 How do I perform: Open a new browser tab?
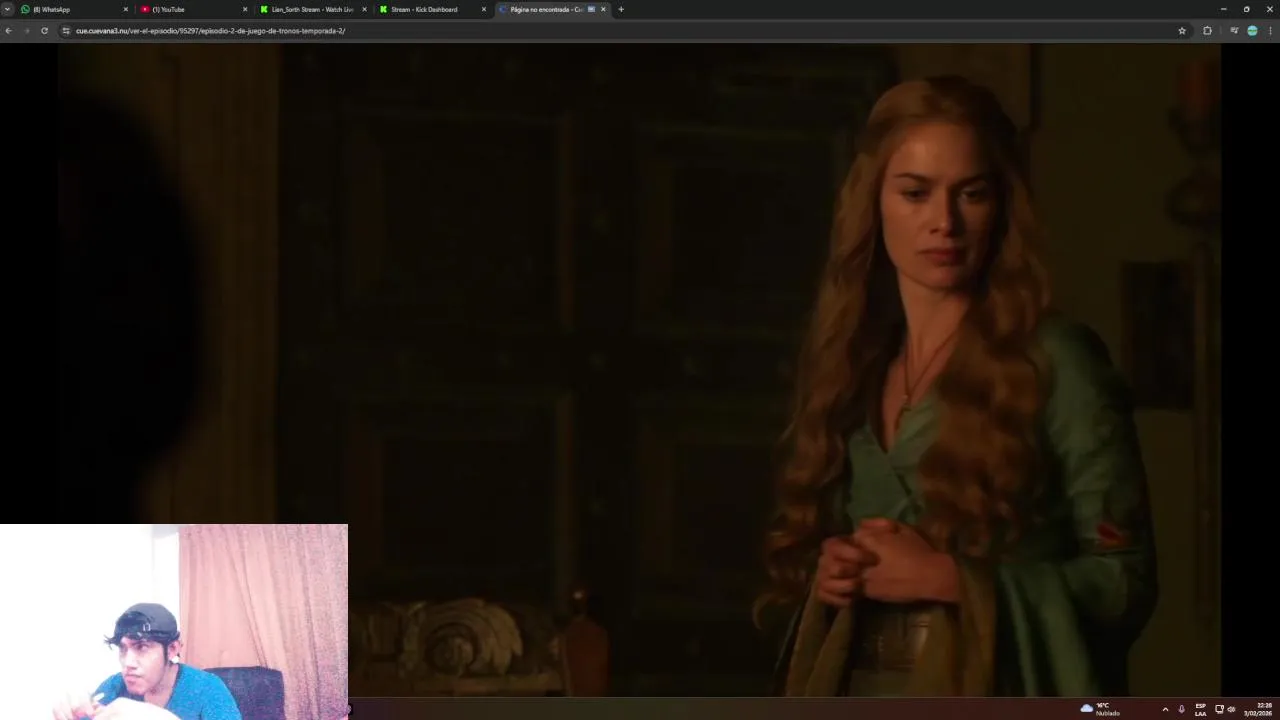(621, 9)
